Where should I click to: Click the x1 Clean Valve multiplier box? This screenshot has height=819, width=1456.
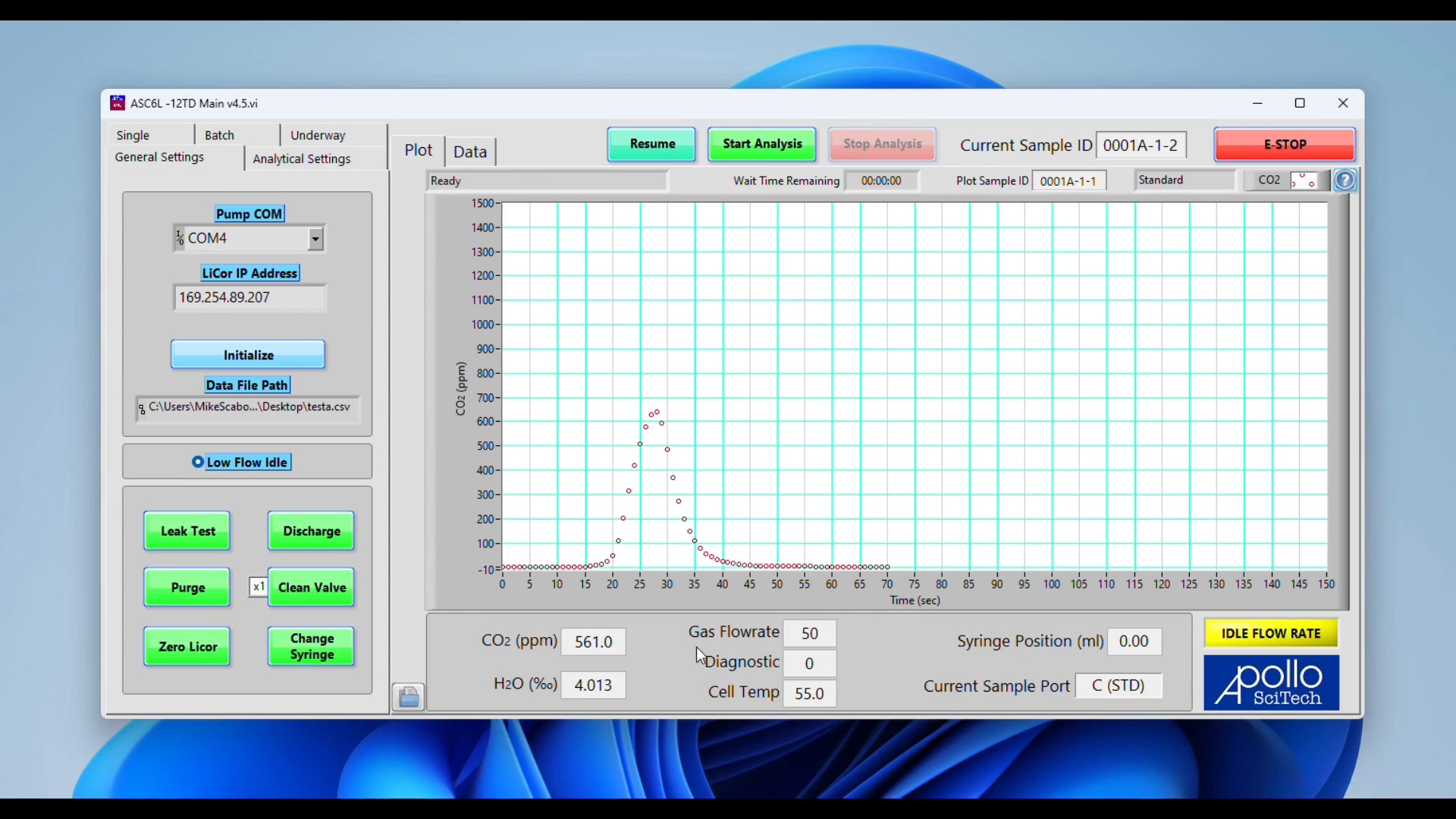[259, 587]
